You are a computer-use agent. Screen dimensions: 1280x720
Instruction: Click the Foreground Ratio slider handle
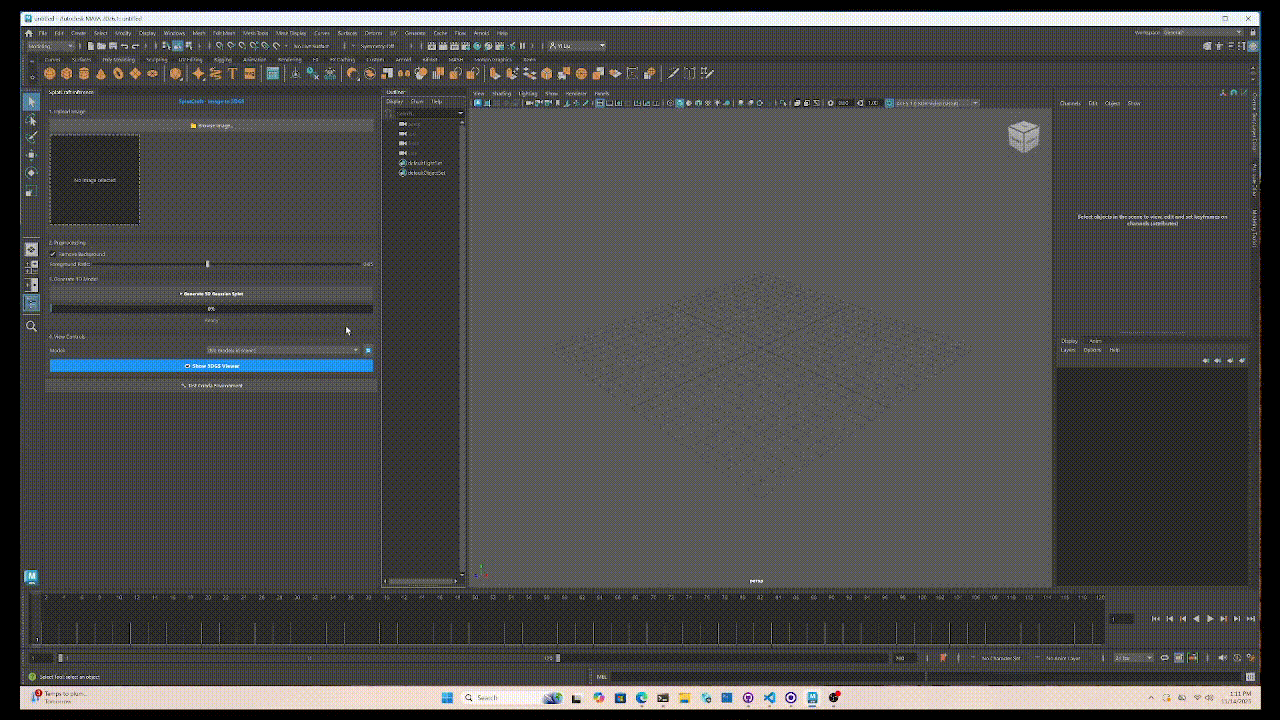point(207,264)
